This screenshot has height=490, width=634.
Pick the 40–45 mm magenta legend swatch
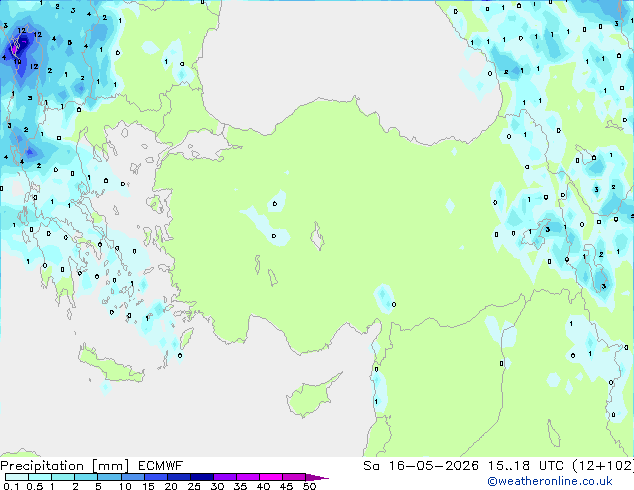[271, 477]
